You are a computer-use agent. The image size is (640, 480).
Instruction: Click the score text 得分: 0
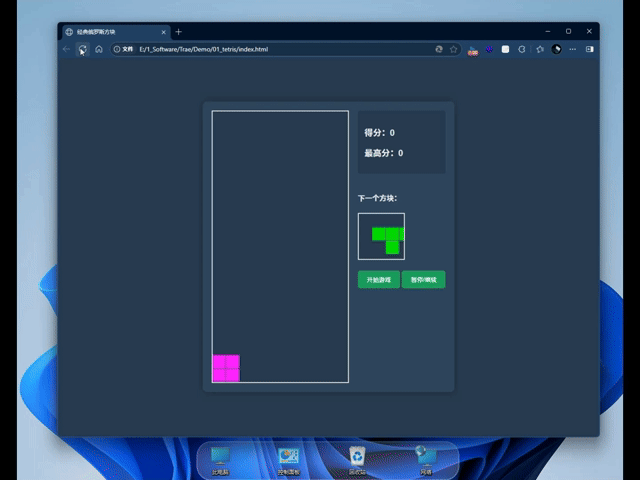pyautogui.click(x=379, y=133)
